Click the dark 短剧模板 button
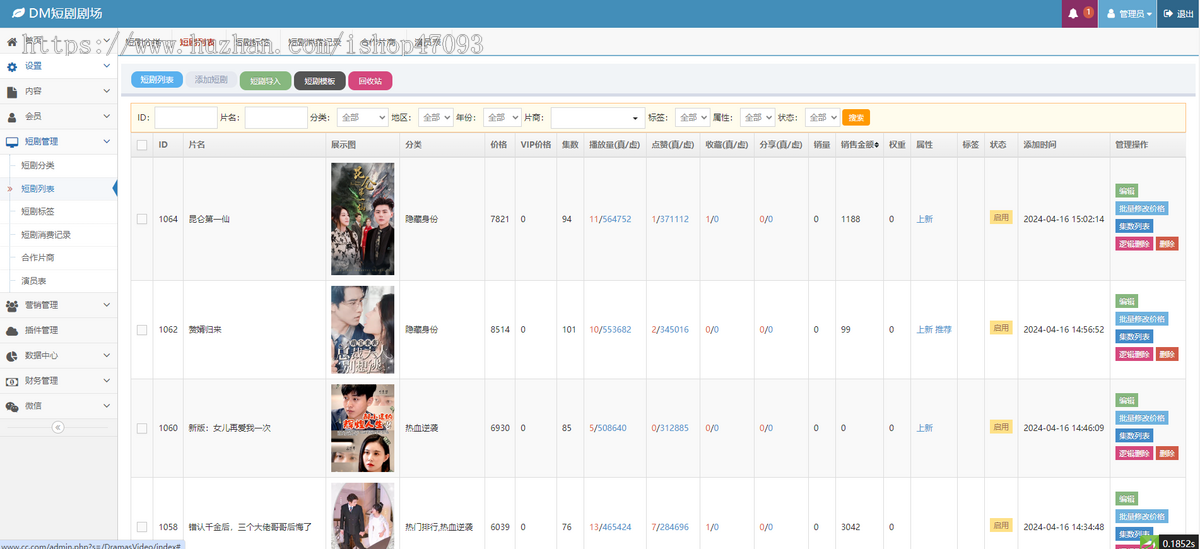The image size is (1200, 549). pyautogui.click(x=320, y=80)
